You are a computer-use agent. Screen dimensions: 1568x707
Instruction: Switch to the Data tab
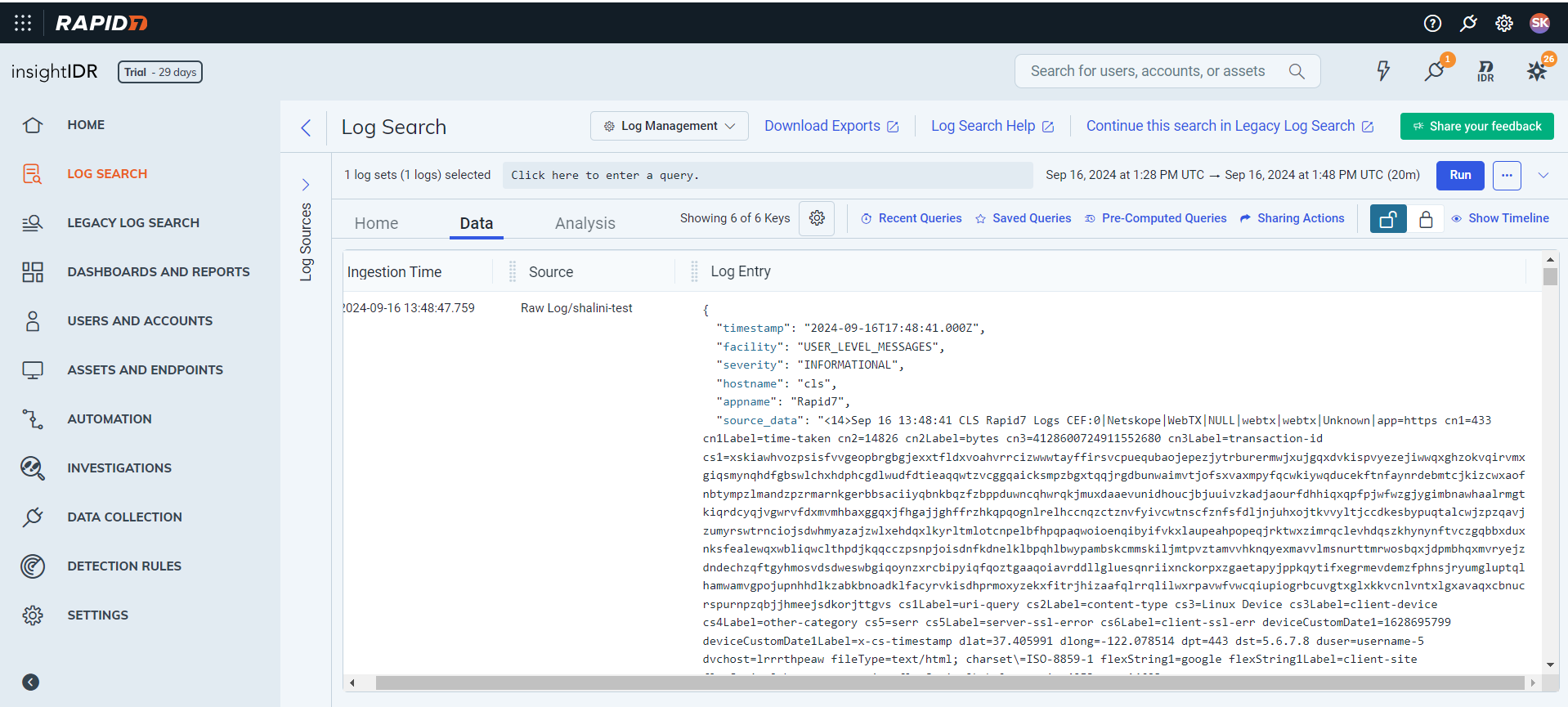click(x=477, y=223)
